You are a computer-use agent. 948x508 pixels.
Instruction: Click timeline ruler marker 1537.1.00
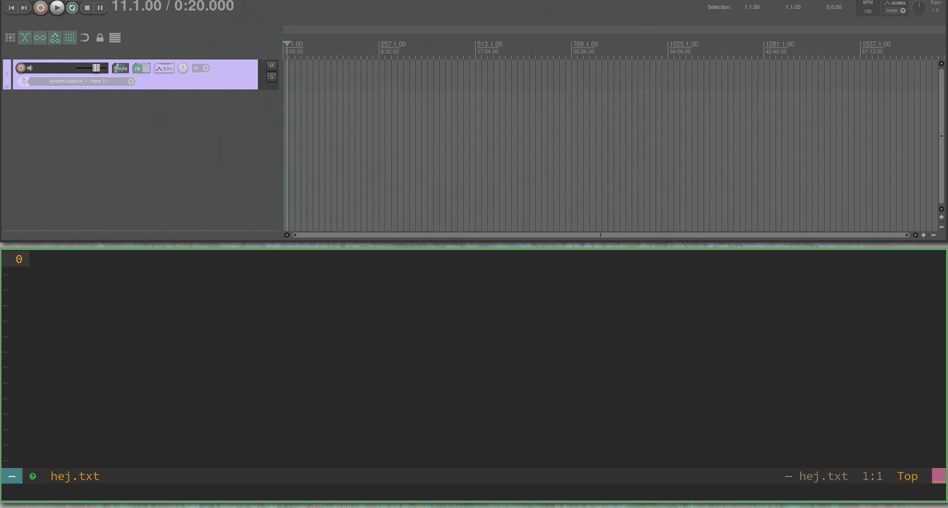pos(876,44)
